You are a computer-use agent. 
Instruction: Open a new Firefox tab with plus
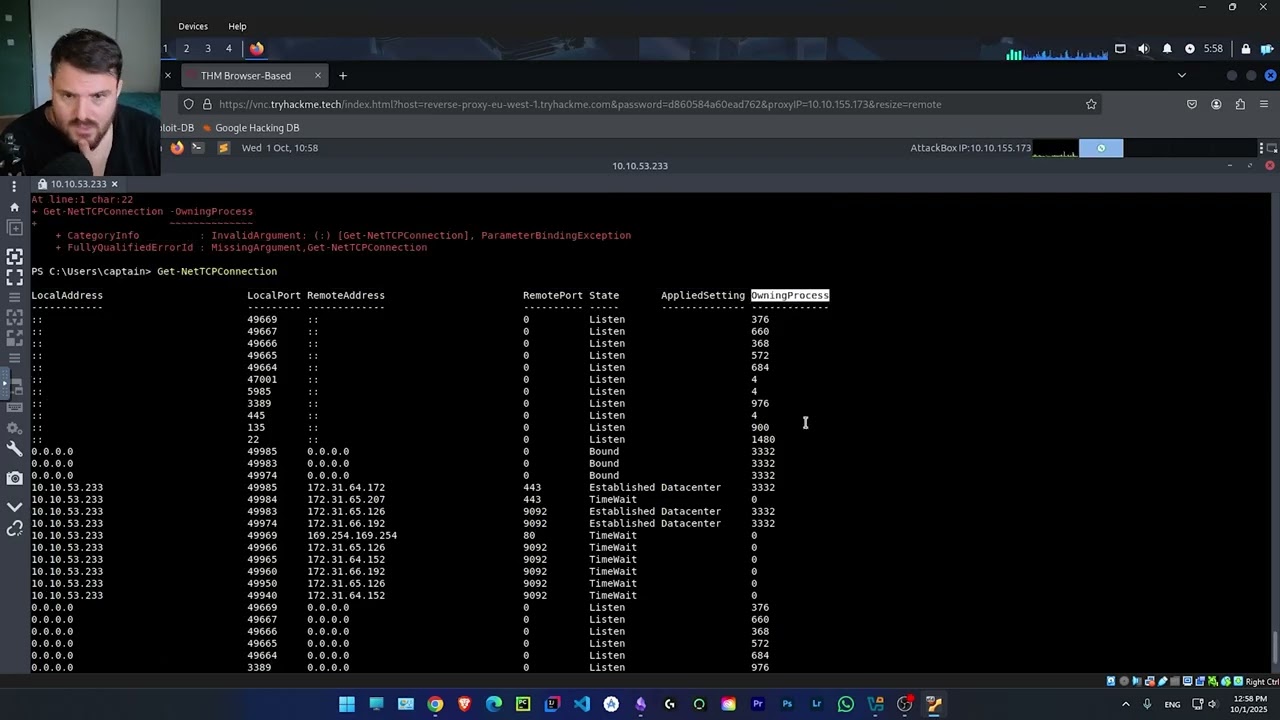343,76
